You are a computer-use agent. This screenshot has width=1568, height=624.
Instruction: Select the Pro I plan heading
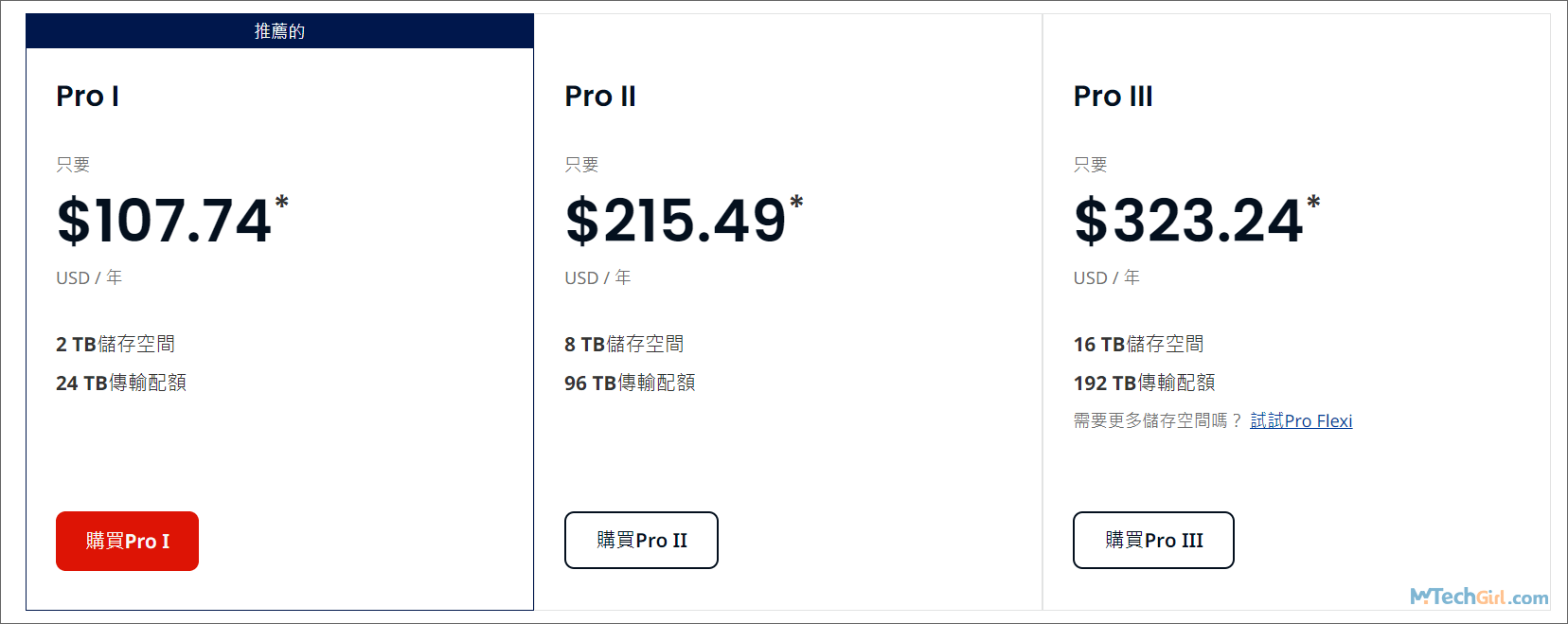pyautogui.click(x=87, y=97)
